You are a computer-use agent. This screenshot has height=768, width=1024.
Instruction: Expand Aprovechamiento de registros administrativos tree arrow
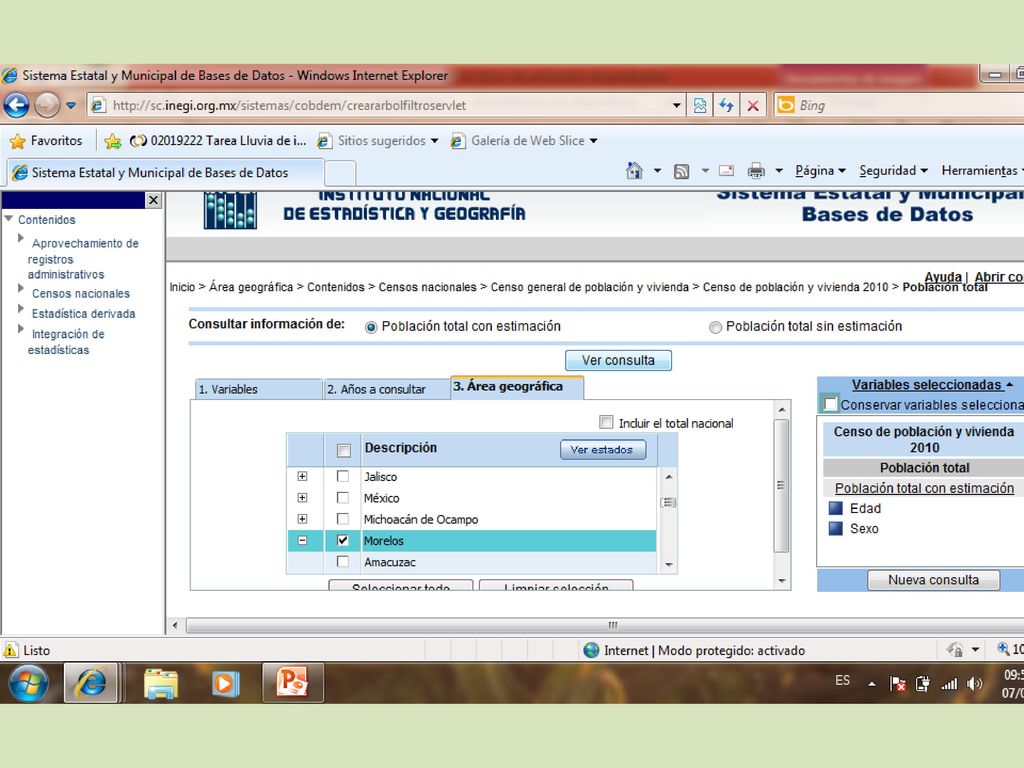pyautogui.click(x=21, y=239)
